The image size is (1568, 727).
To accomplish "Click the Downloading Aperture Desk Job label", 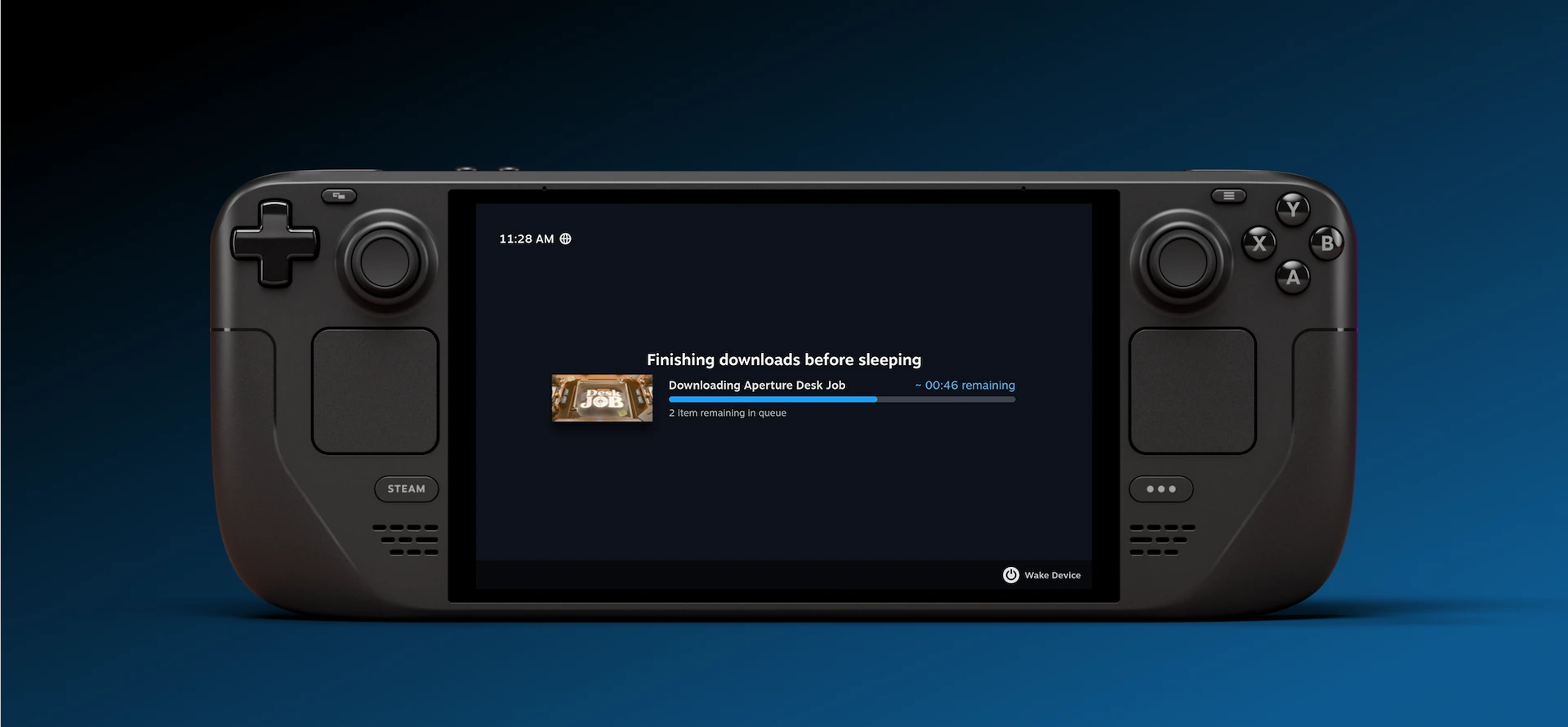I will click(x=757, y=386).
